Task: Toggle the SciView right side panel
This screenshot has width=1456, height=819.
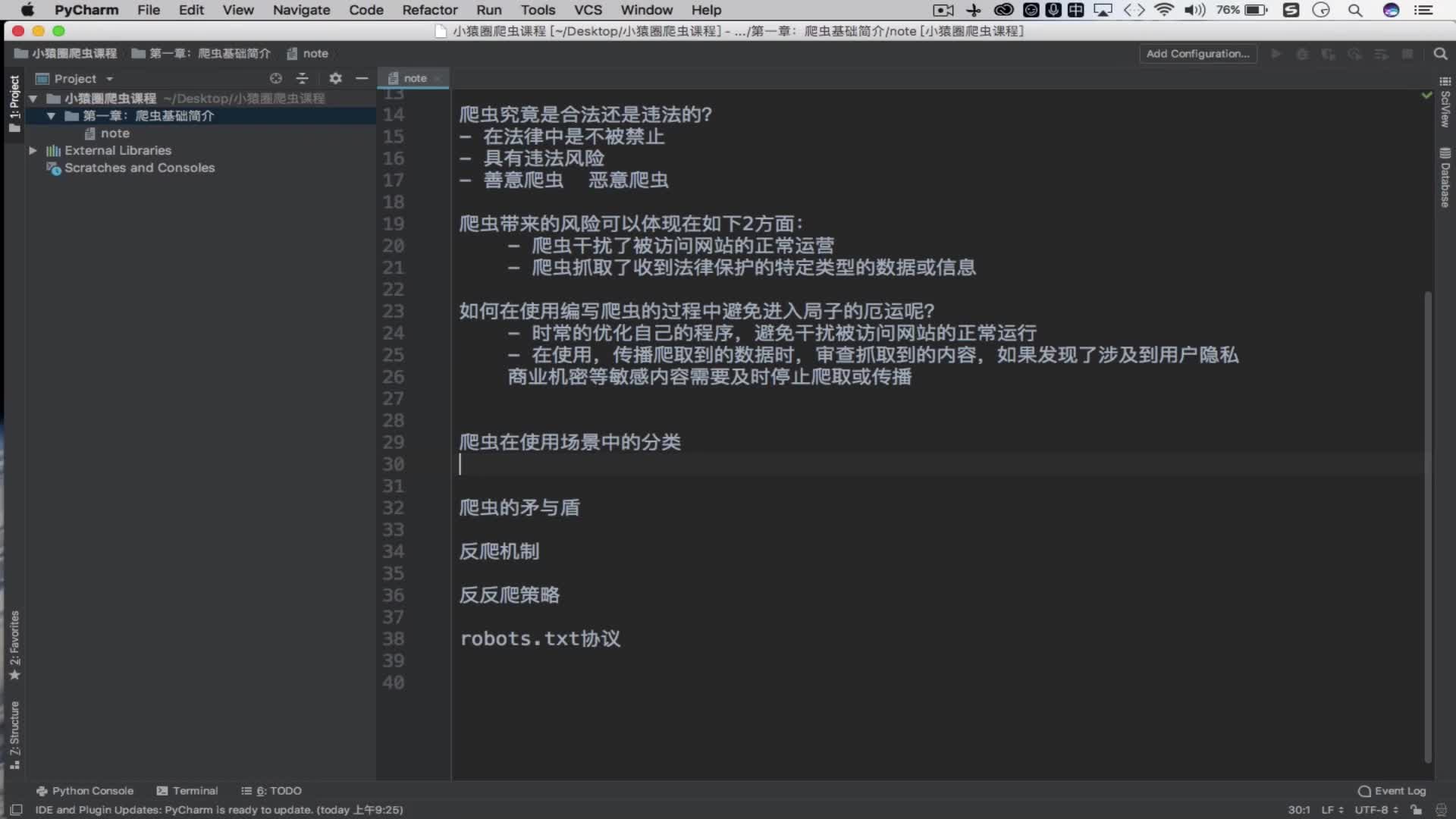Action: point(1445,102)
